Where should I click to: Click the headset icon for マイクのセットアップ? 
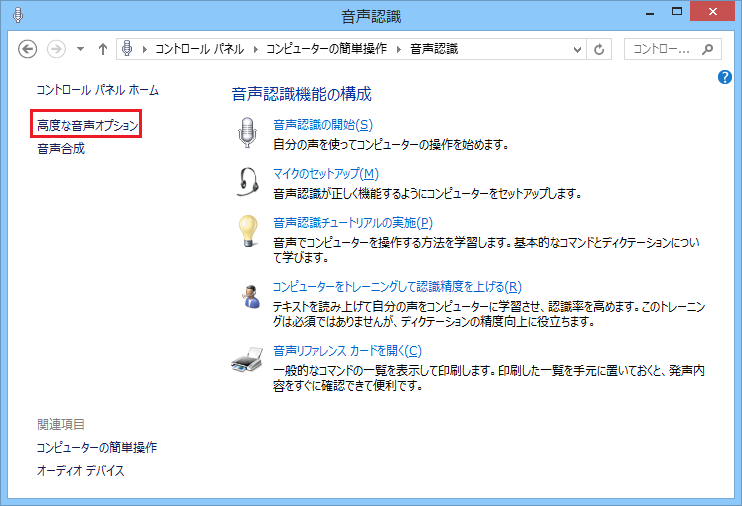(247, 182)
